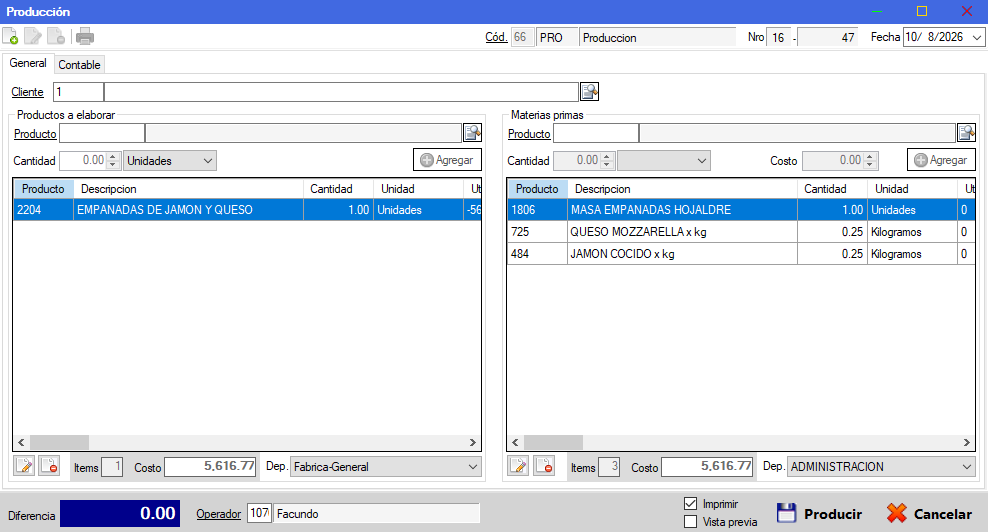Click Producto link in Productos a elaborar
This screenshot has height=532, width=988.
point(35,134)
